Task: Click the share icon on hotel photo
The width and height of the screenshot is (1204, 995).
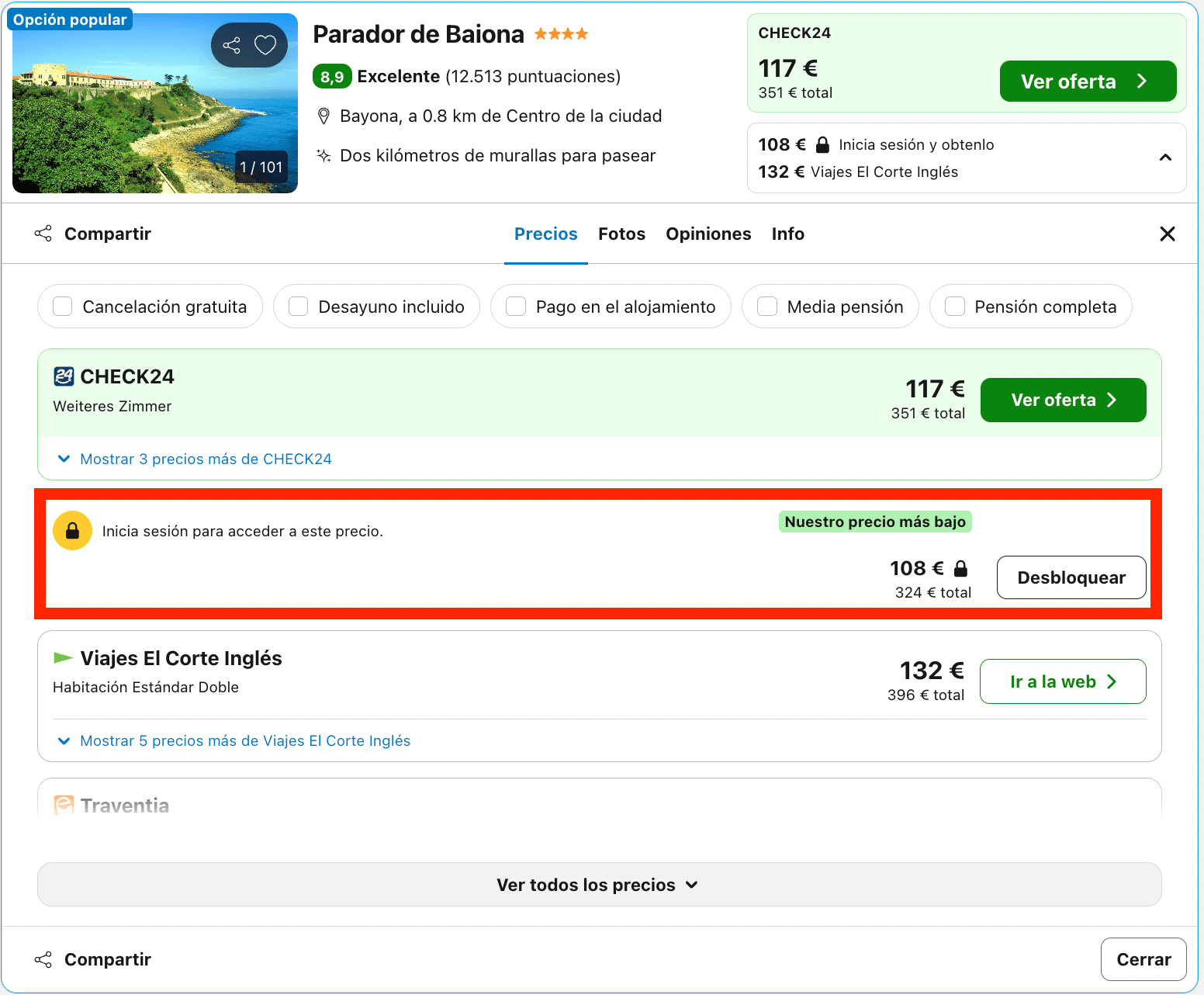Action: pyautogui.click(x=231, y=45)
